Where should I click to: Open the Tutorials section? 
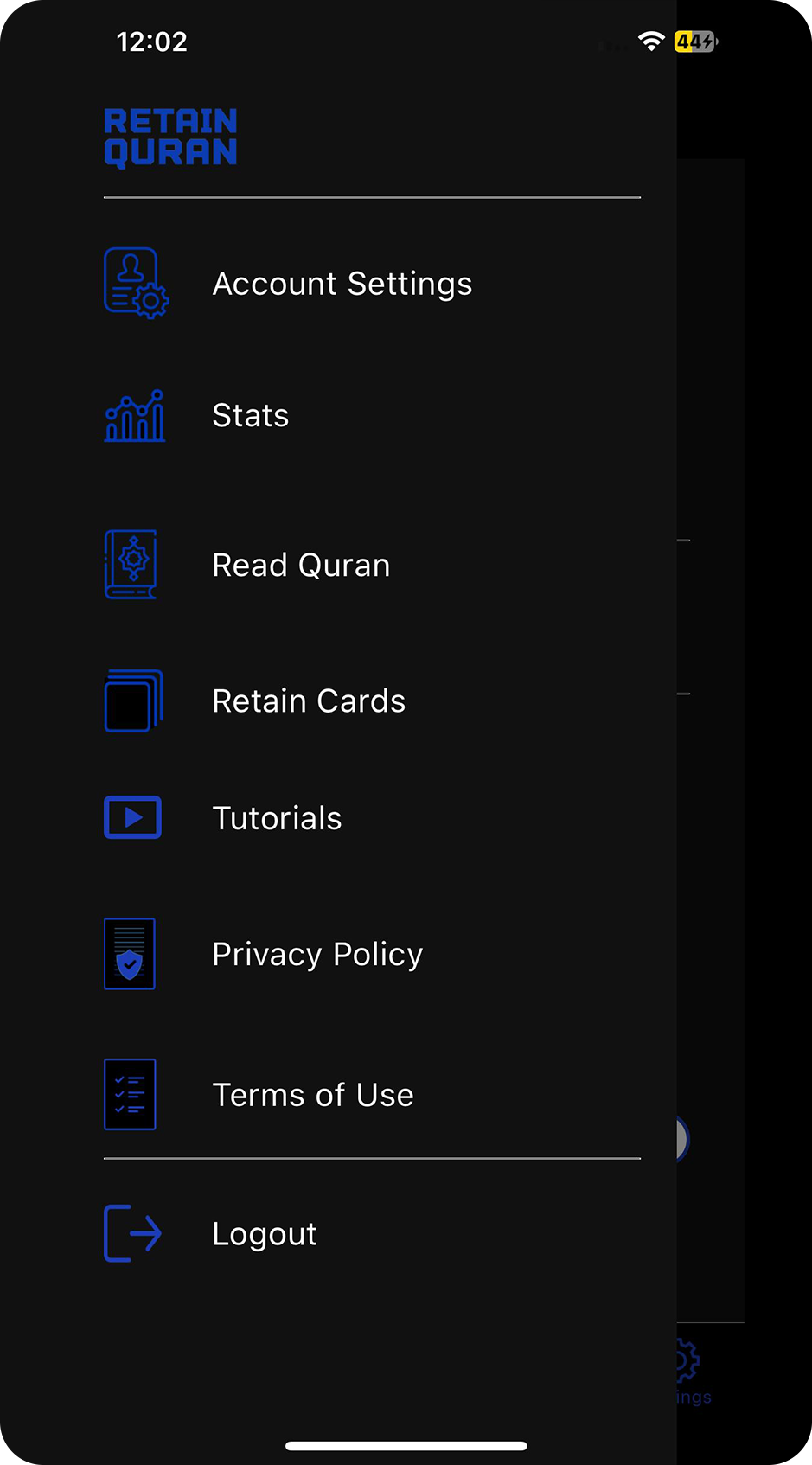277,819
